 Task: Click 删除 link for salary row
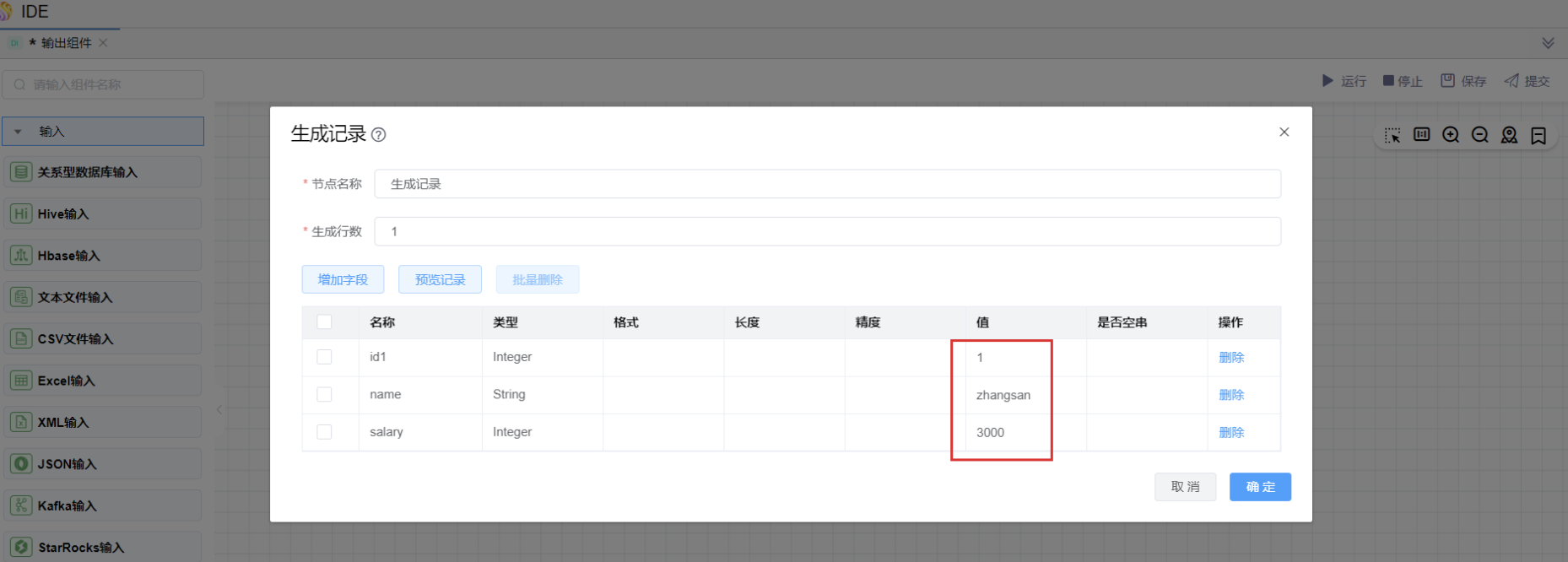[1231, 432]
